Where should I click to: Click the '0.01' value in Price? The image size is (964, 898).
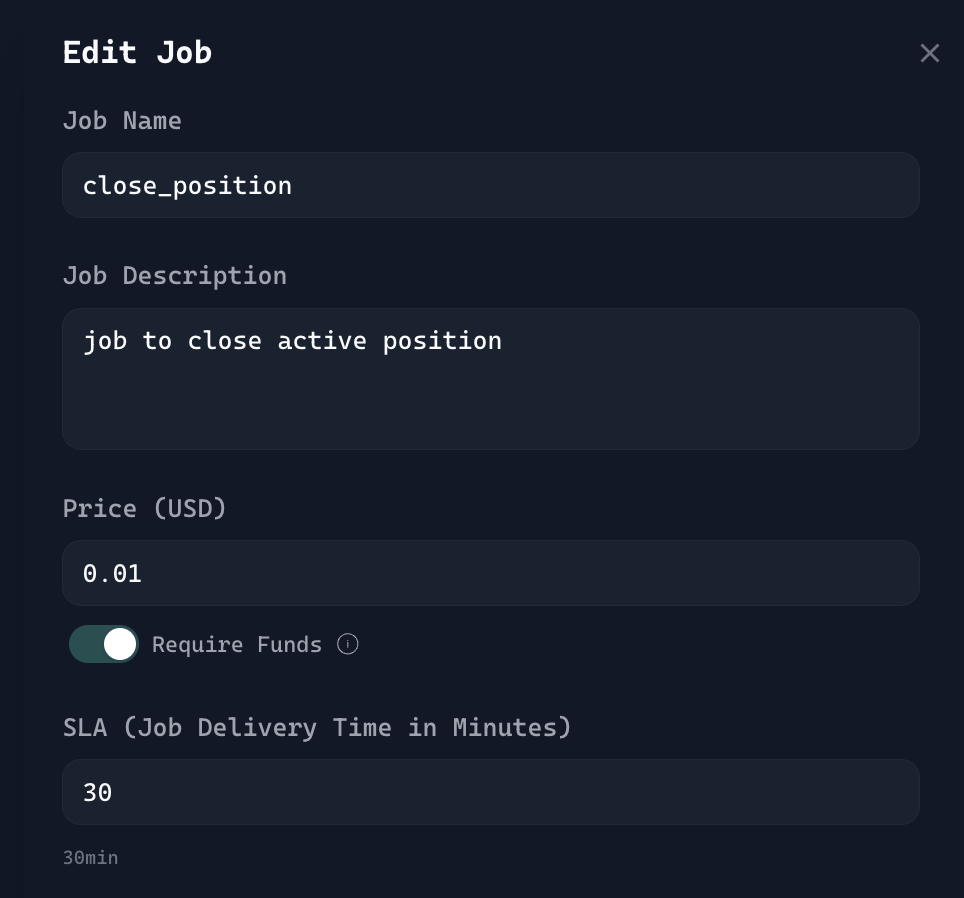click(112, 574)
